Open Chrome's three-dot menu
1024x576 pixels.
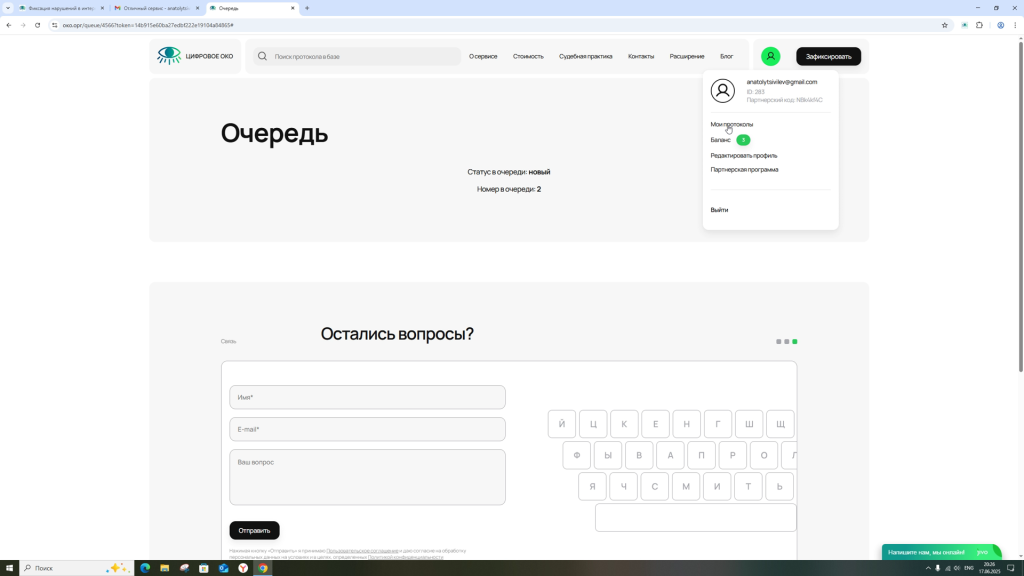(x=1015, y=25)
